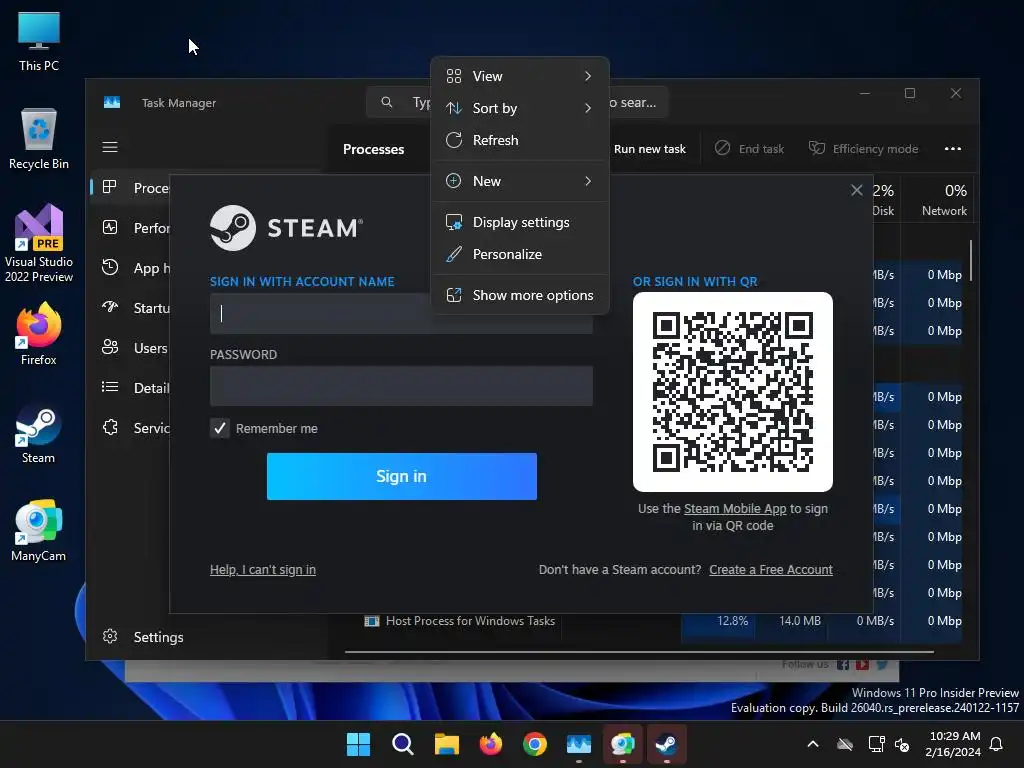
Task: Open Processes page in Task Manager sidebar
Action: (x=131, y=188)
